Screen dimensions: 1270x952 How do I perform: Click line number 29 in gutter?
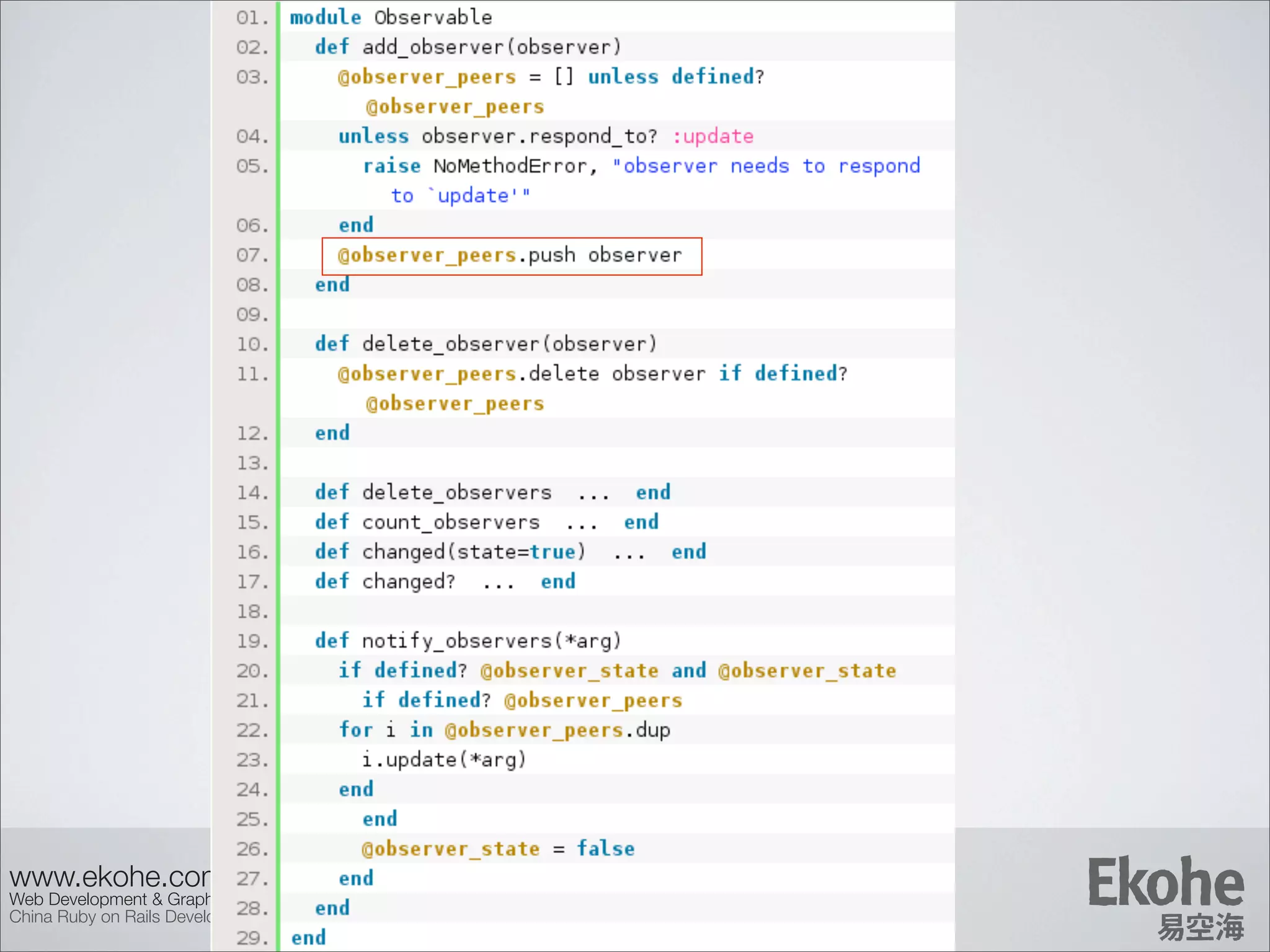pyautogui.click(x=252, y=938)
